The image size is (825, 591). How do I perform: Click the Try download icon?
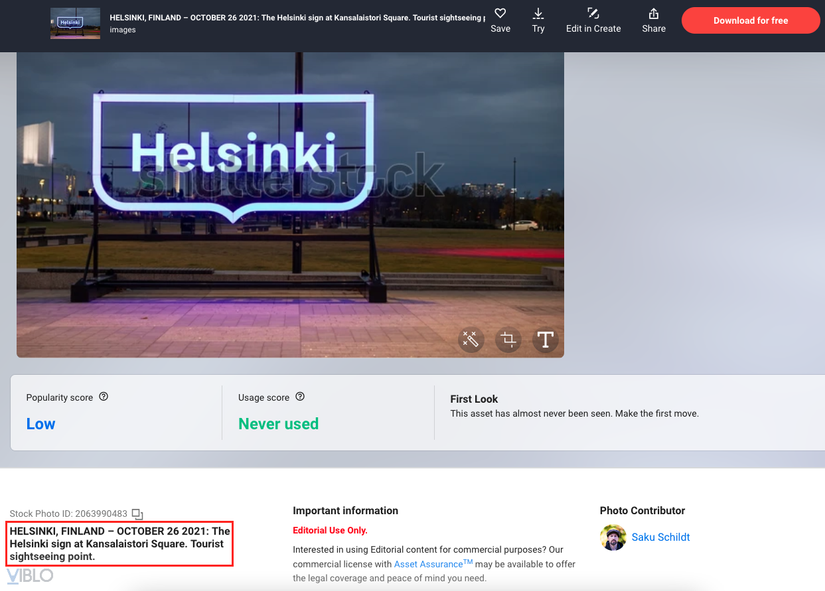(x=538, y=13)
